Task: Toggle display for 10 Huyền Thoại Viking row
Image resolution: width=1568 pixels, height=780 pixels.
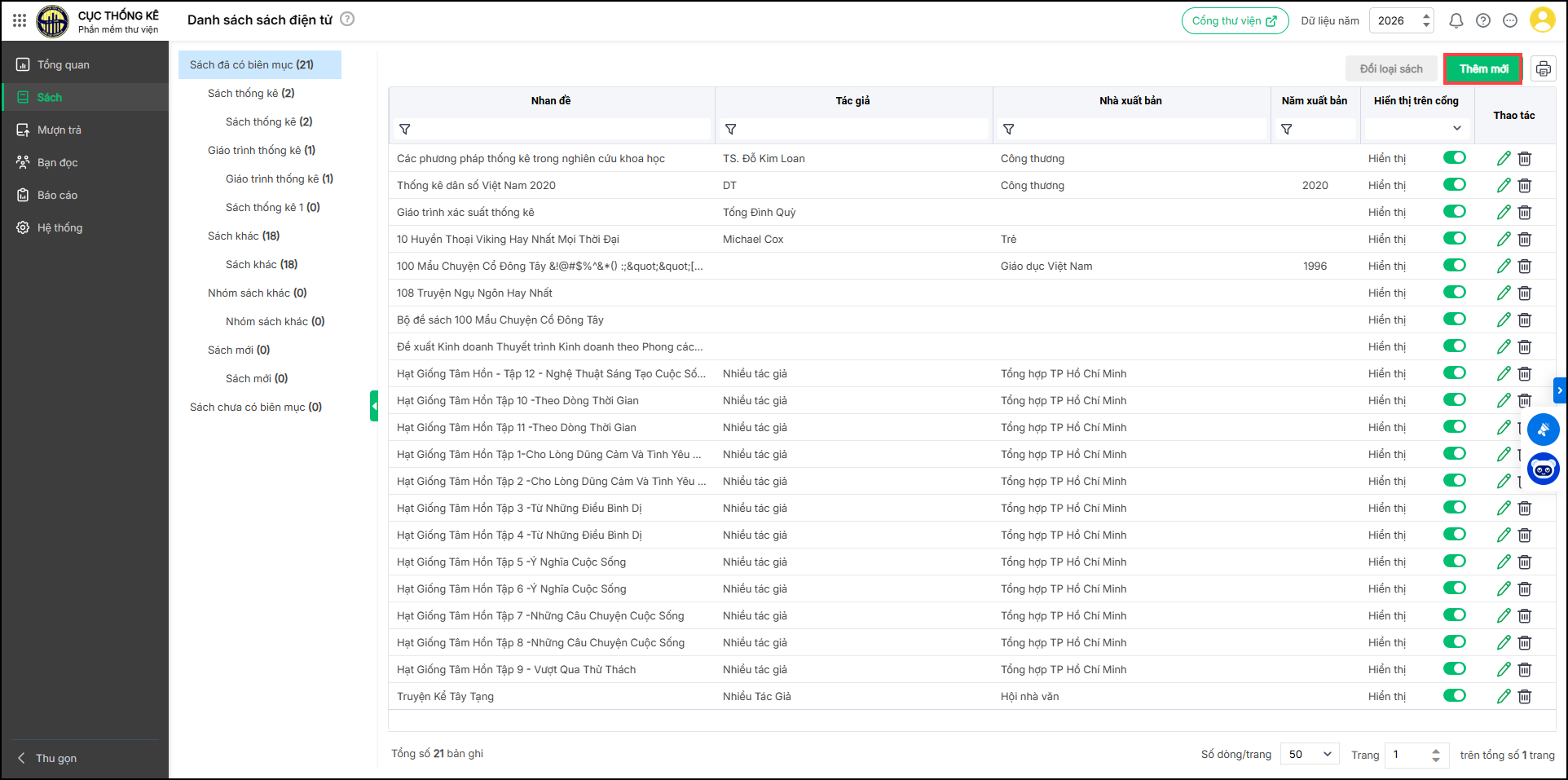Action: coord(1454,239)
